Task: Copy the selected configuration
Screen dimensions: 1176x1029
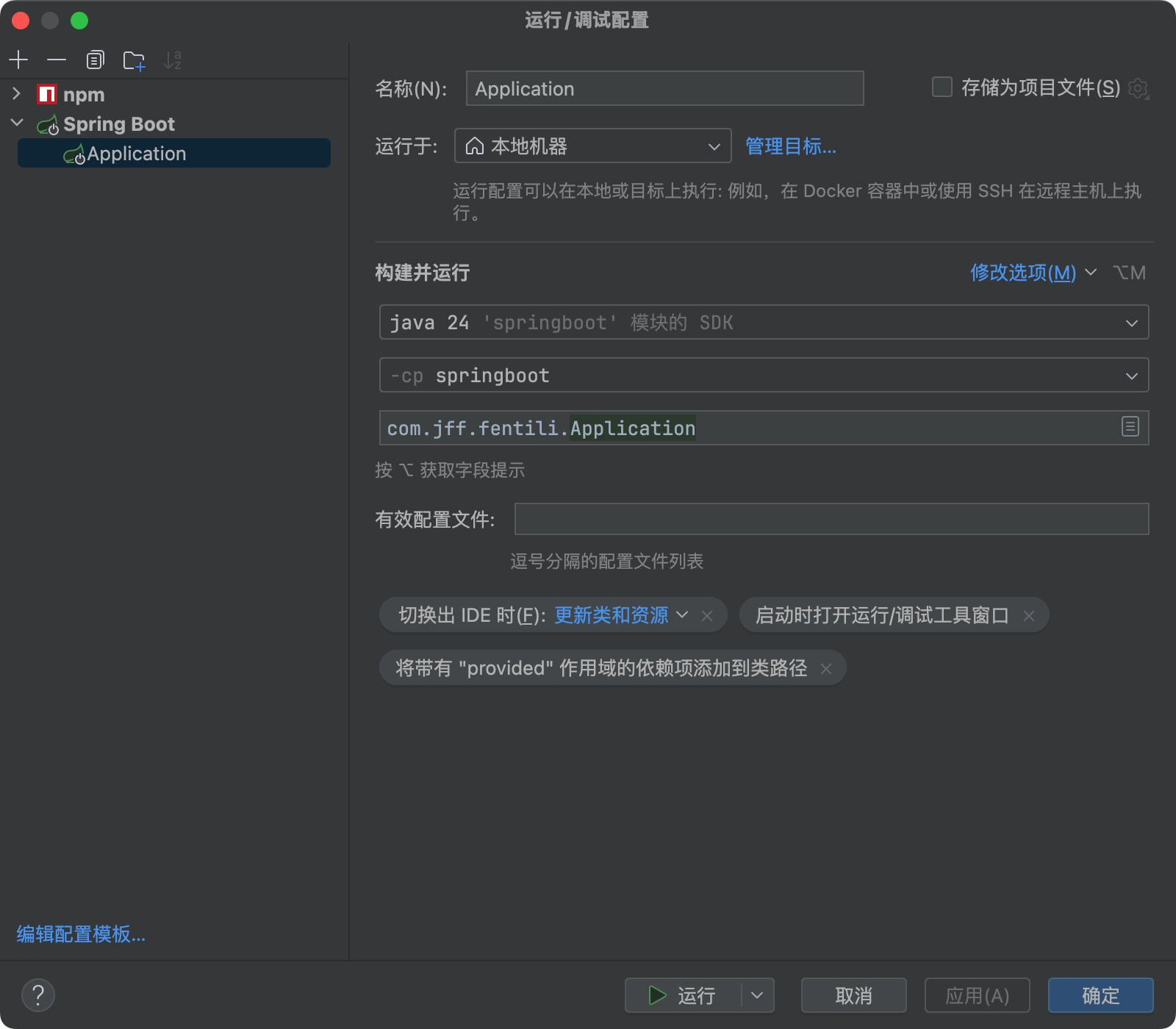Action: pos(96,60)
